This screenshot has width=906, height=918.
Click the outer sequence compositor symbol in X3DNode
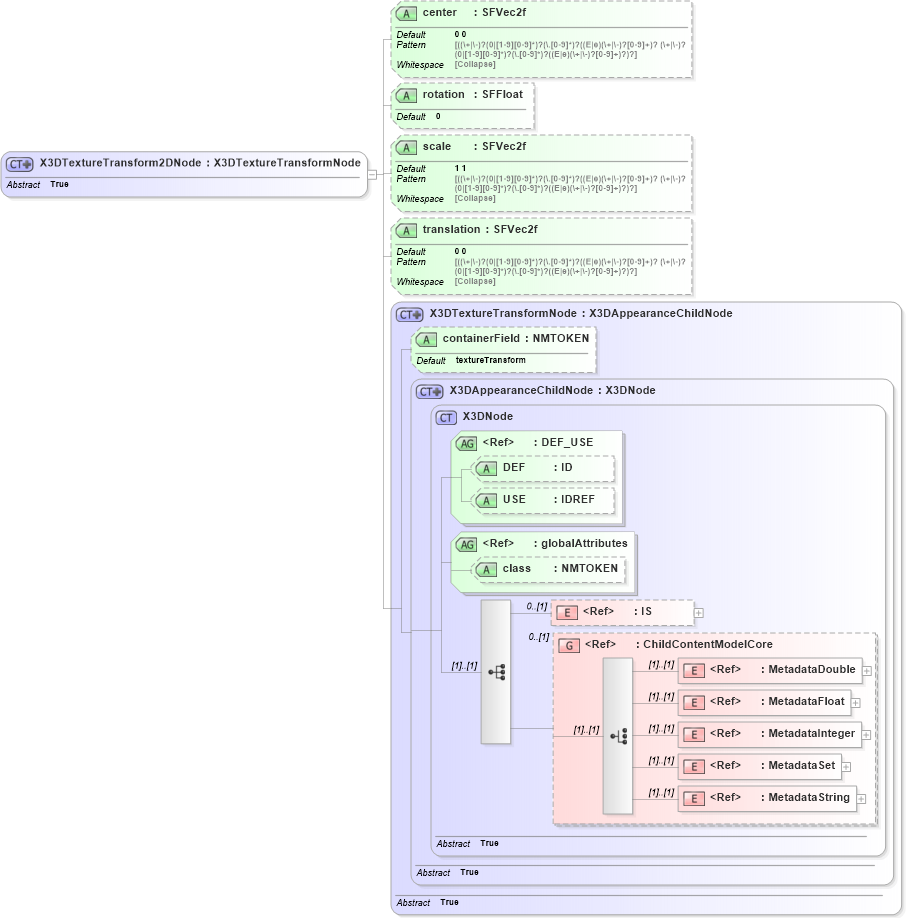(496, 672)
